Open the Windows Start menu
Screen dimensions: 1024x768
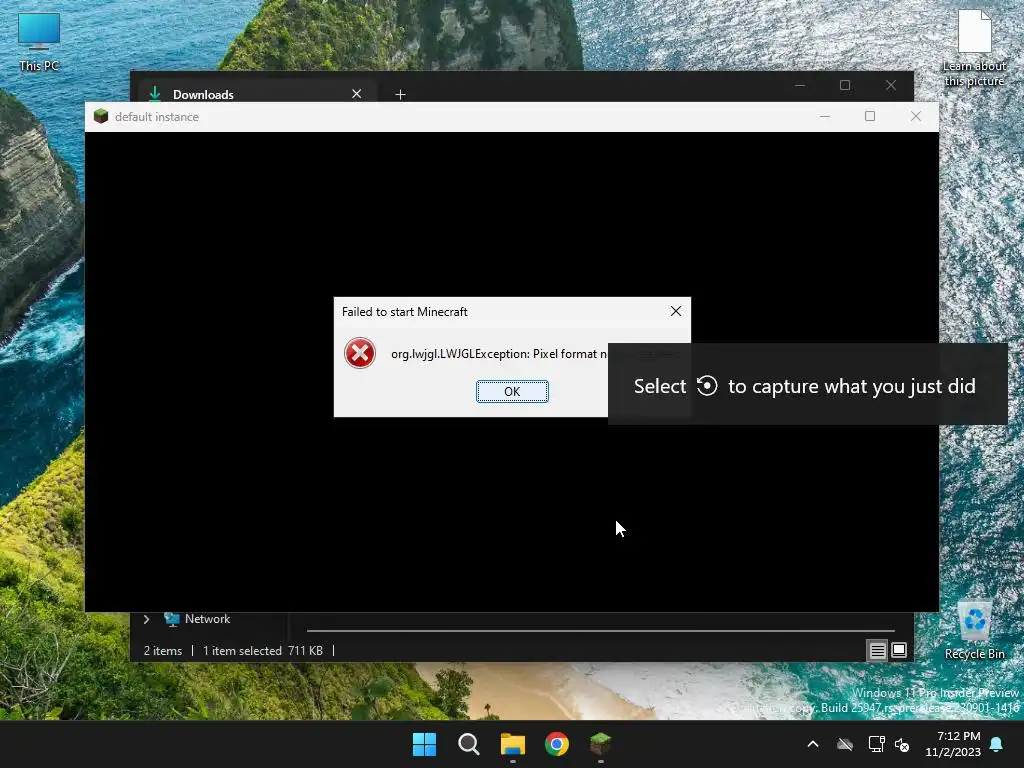(x=424, y=744)
